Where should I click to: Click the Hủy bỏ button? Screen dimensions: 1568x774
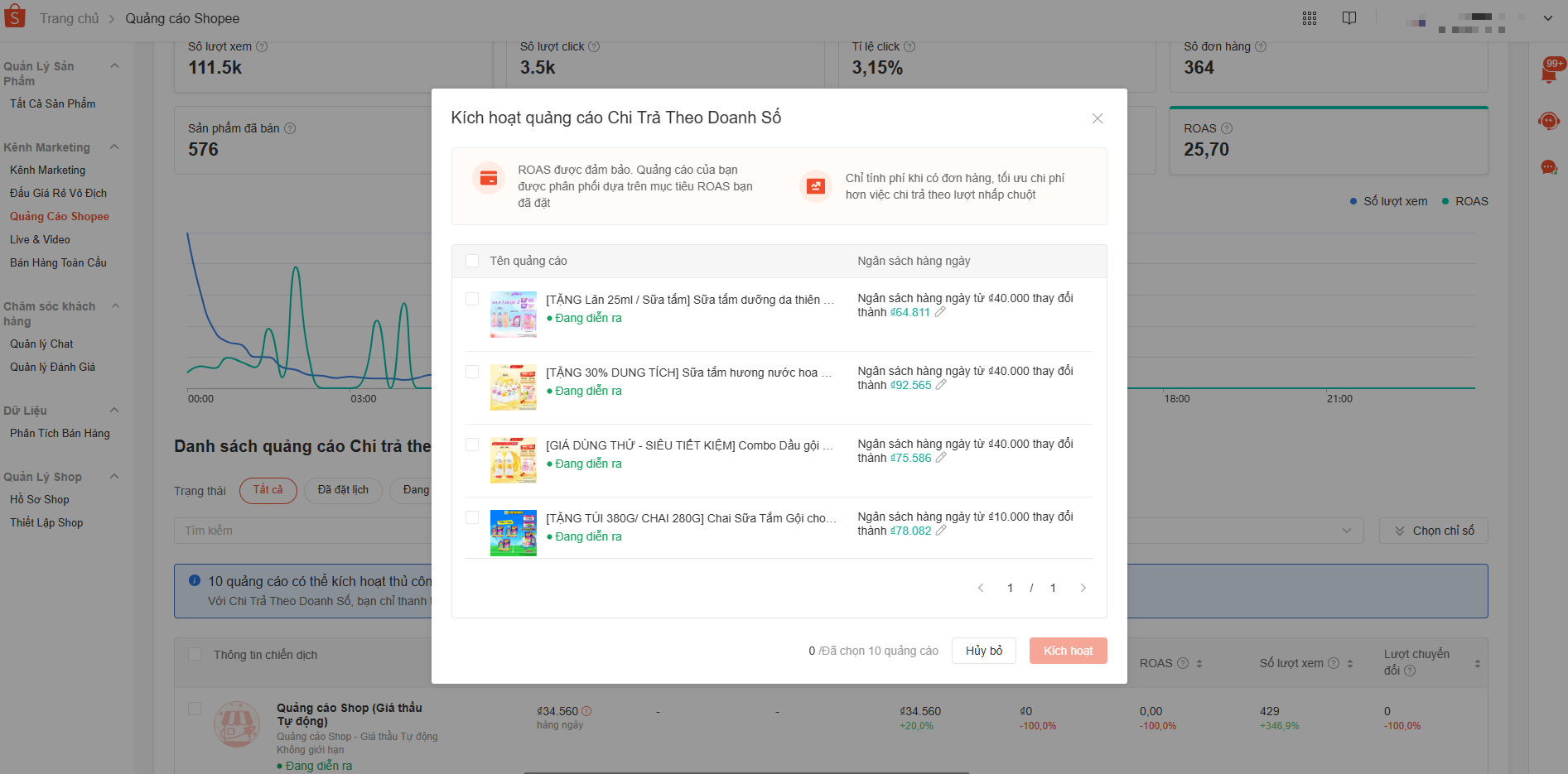[x=984, y=651]
